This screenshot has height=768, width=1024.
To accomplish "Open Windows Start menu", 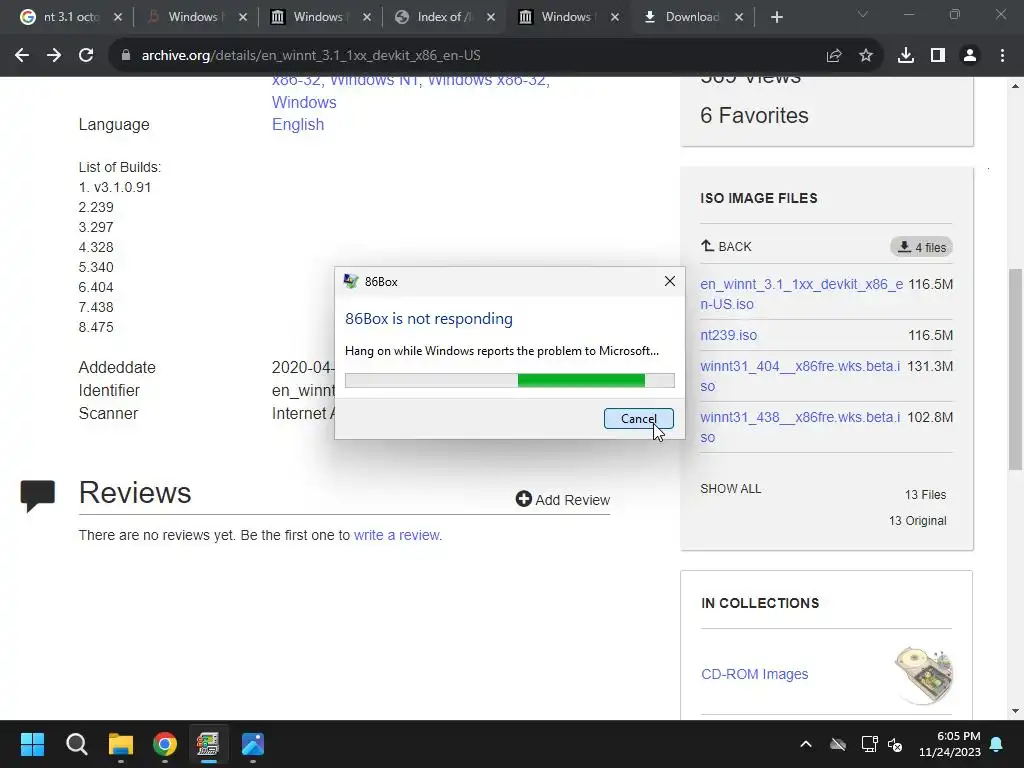I will [32, 744].
